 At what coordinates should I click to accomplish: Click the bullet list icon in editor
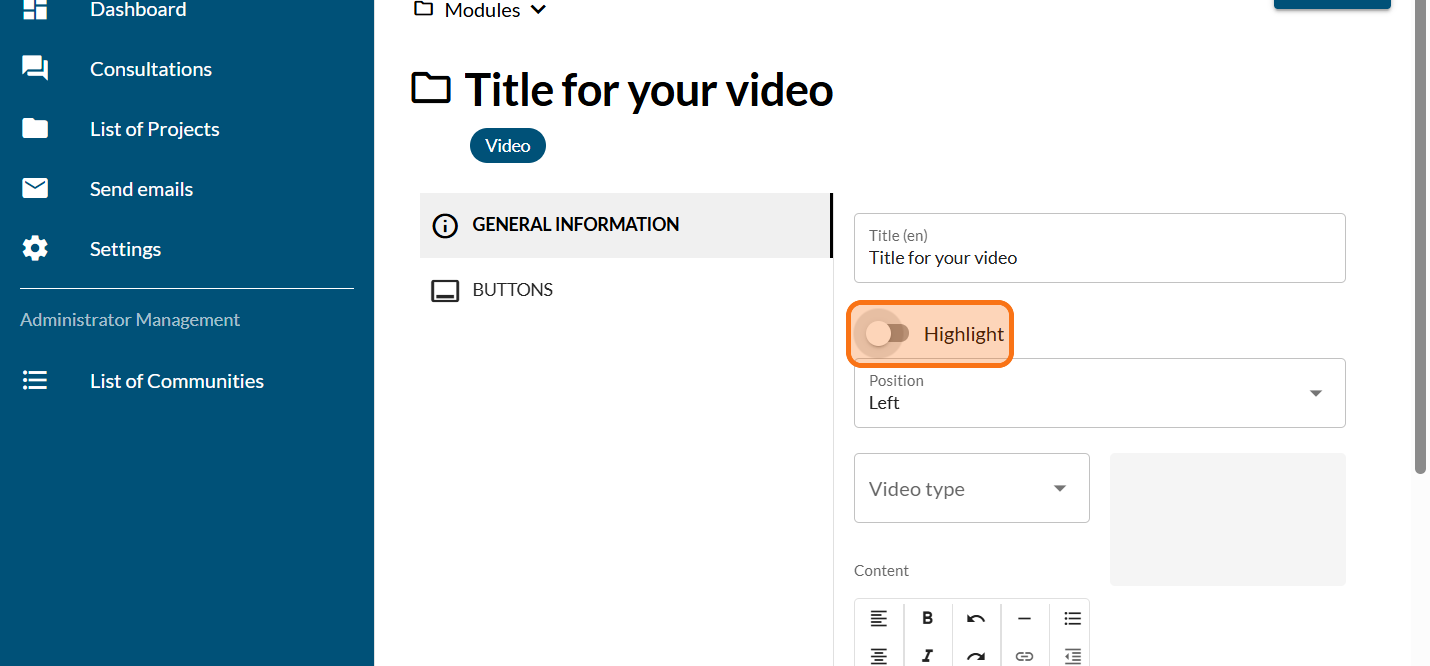pyautogui.click(x=1072, y=619)
